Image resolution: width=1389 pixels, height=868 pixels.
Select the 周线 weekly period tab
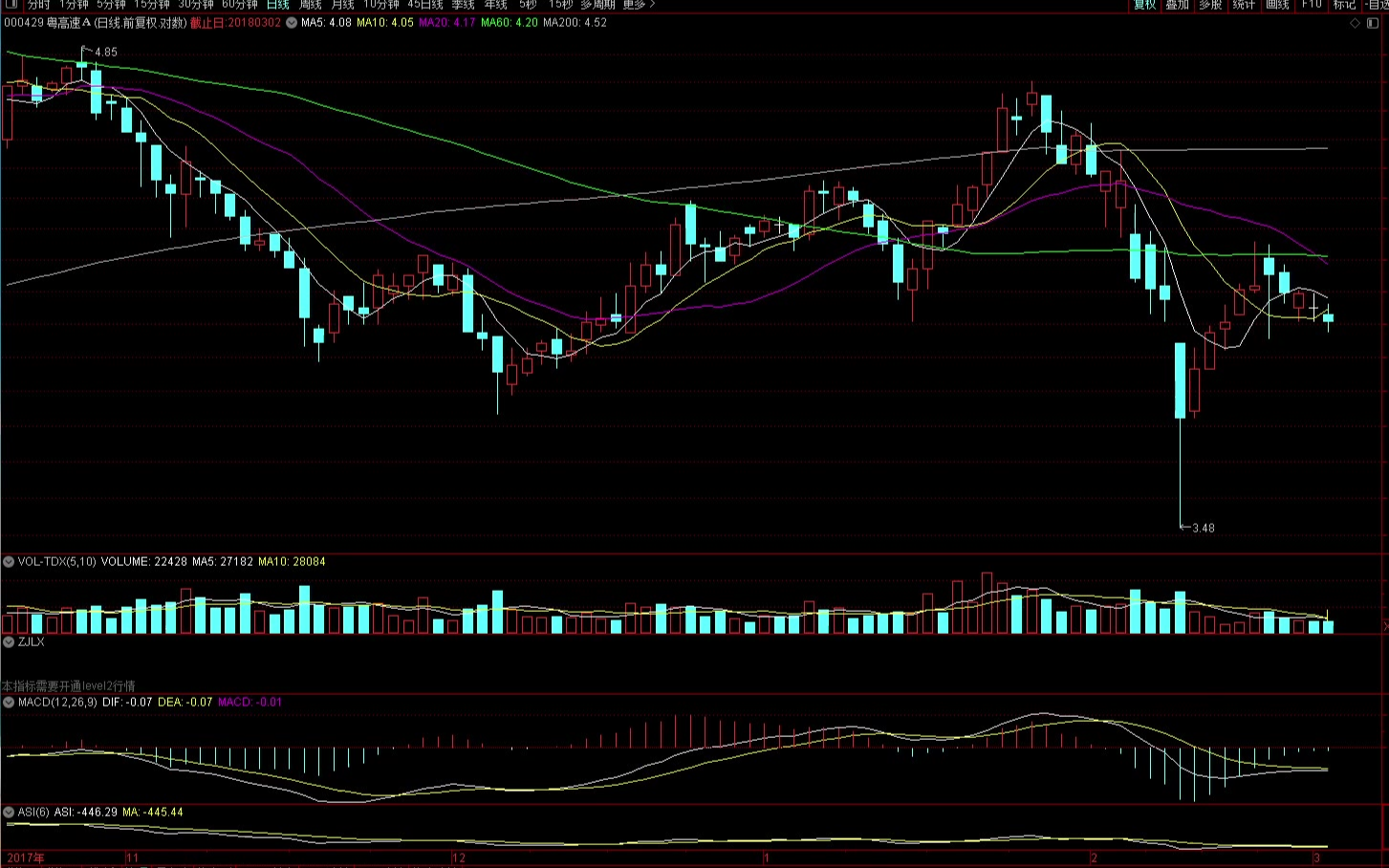(x=311, y=5)
